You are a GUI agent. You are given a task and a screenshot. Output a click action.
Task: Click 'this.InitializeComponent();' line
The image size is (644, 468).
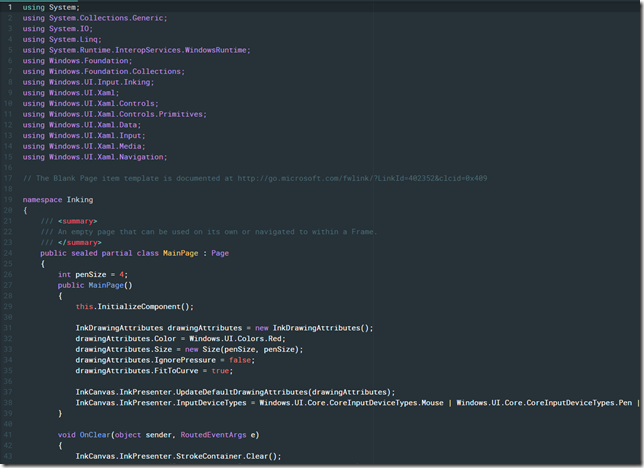[134, 307]
